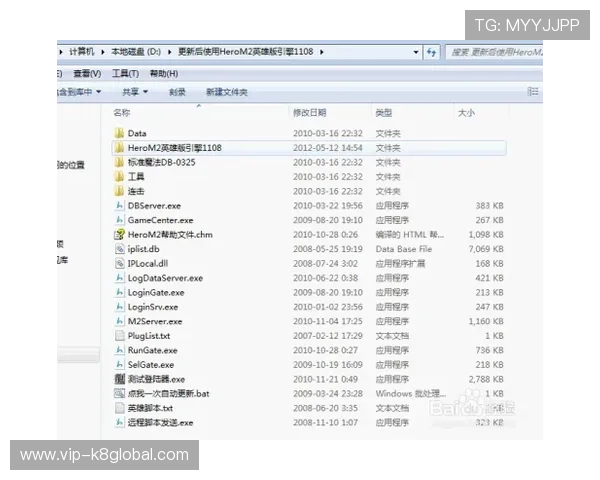Change the view layout icon

[533, 92]
